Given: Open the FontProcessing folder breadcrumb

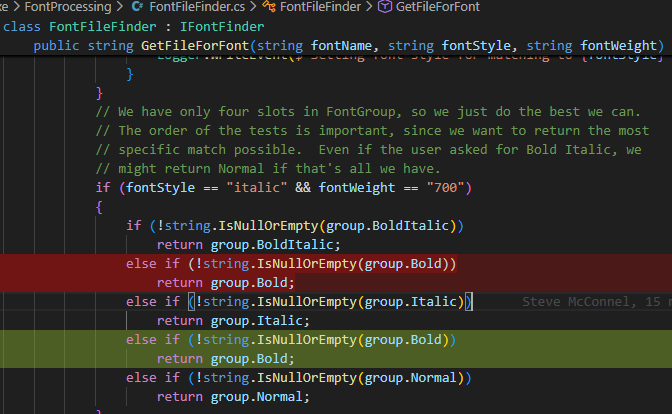Looking at the screenshot, I should [x=67, y=7].
